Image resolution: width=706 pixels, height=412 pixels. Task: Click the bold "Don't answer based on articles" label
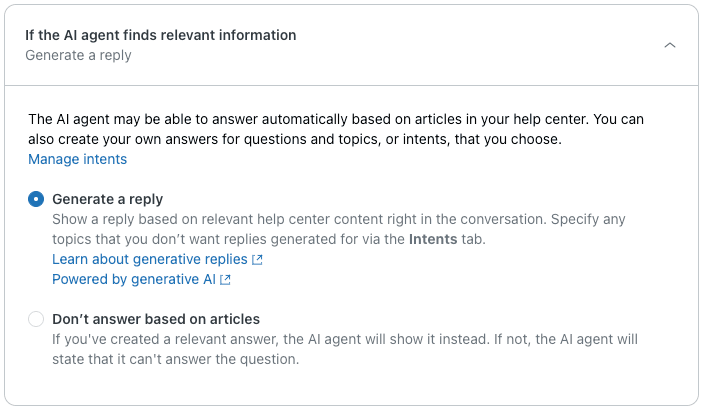156,319
